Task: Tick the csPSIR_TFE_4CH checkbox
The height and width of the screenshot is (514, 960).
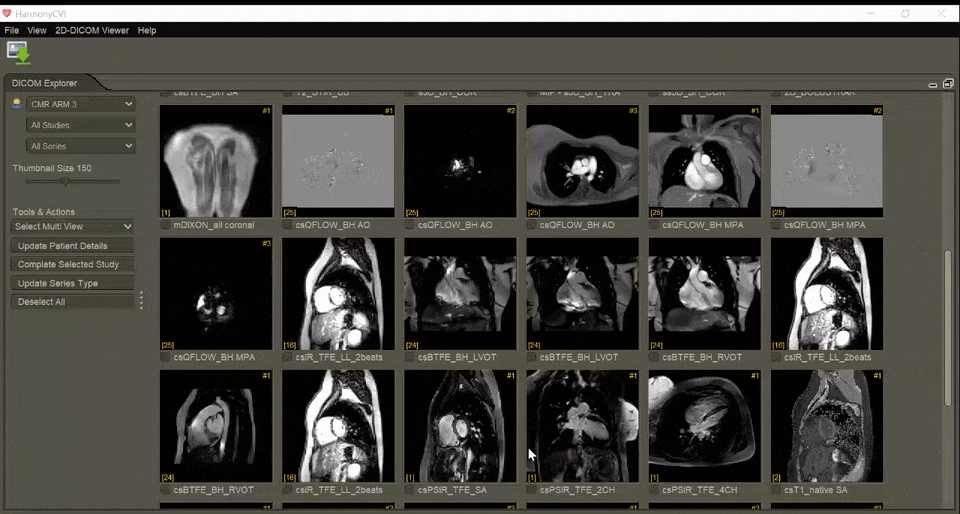Action: coord(654,490)
